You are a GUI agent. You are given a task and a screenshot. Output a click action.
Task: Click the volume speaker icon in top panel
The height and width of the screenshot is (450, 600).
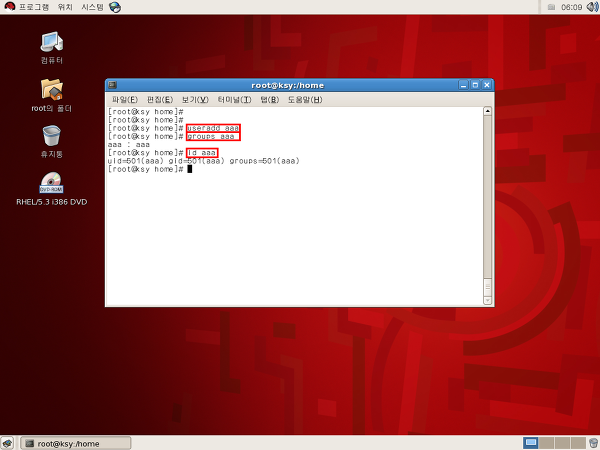[x=592, y=7]
